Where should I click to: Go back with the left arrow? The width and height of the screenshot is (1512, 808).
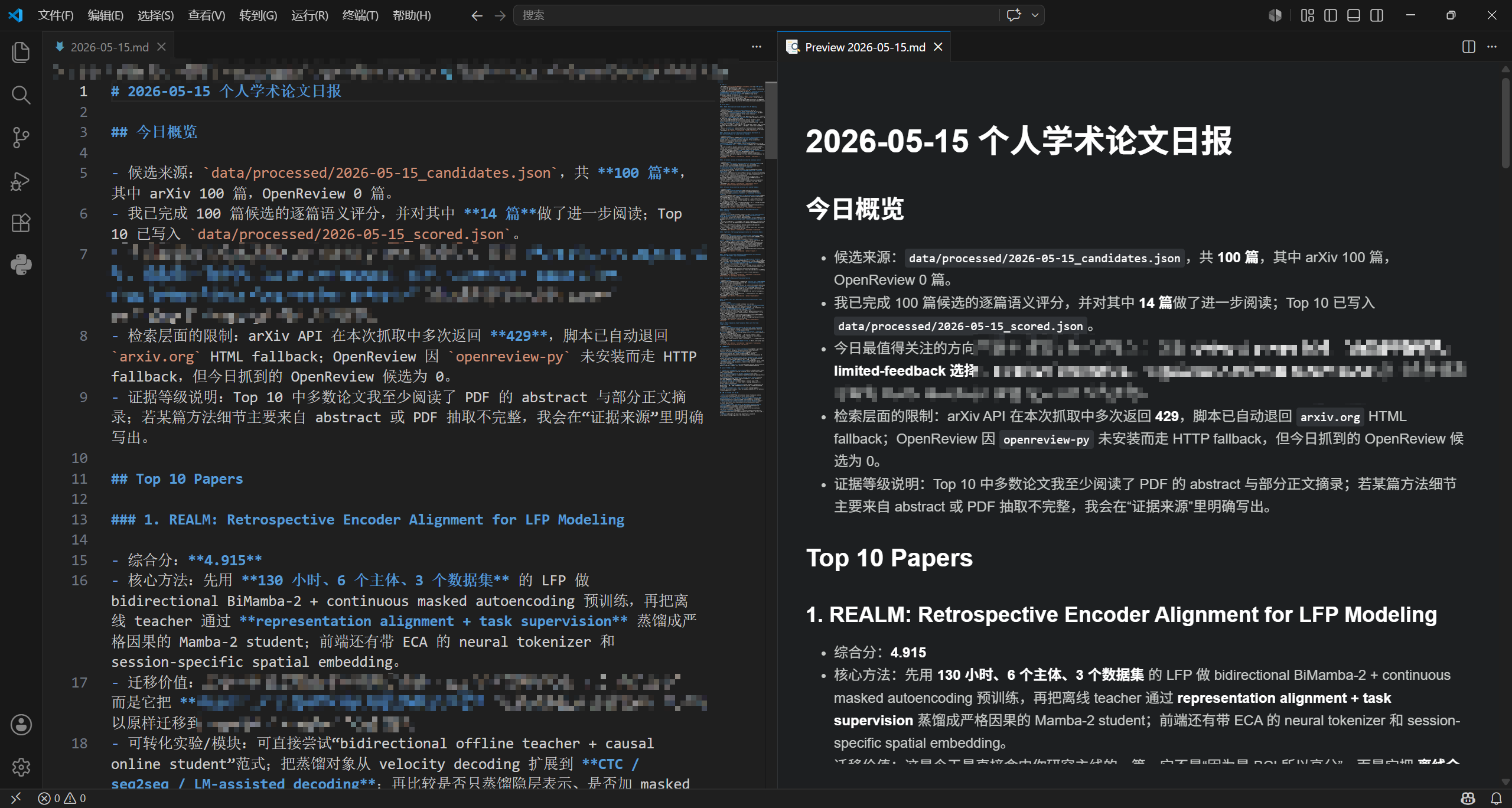click(x=477, y=15)
